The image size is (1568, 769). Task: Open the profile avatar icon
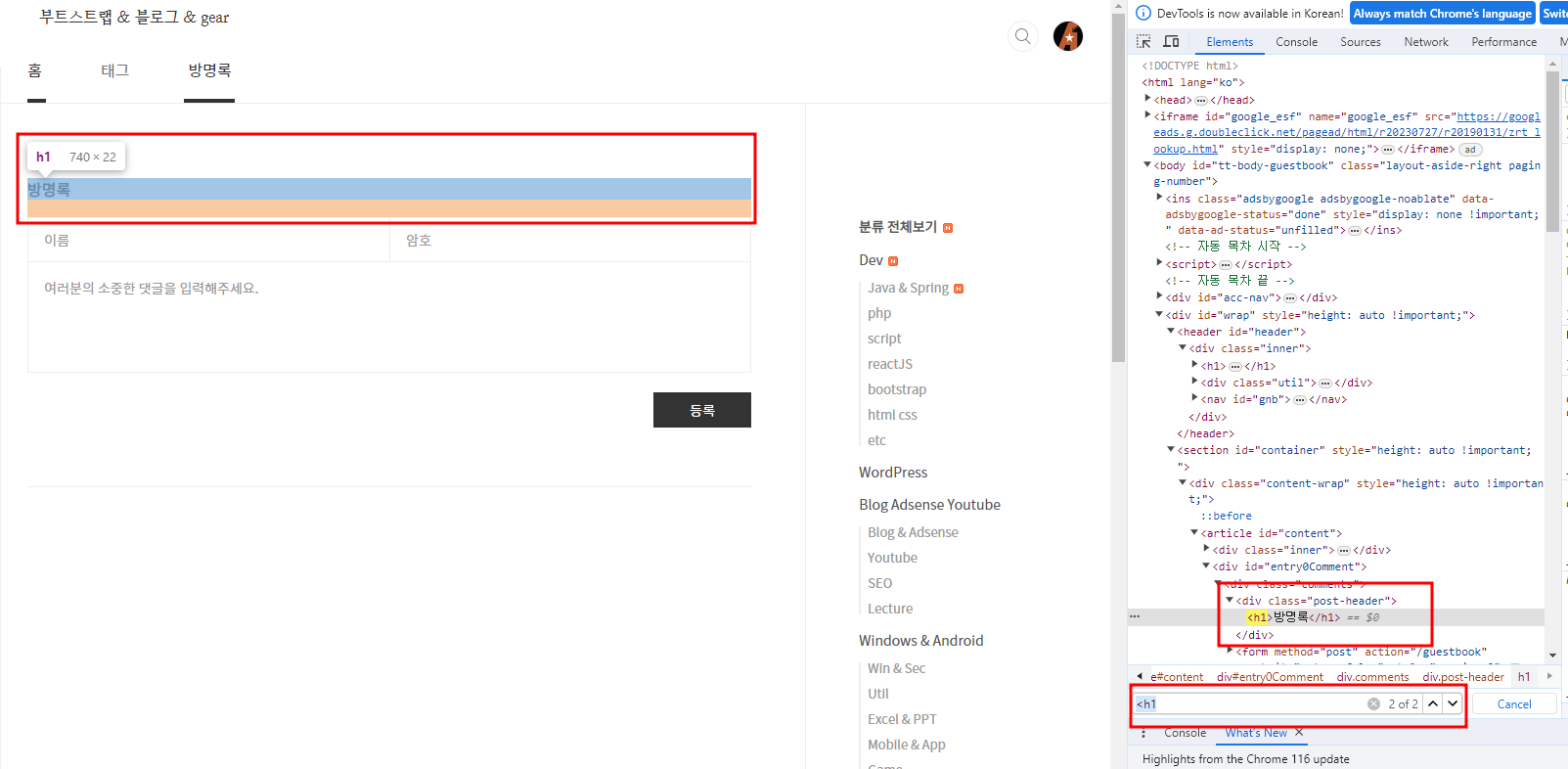tap(1068, 36)
